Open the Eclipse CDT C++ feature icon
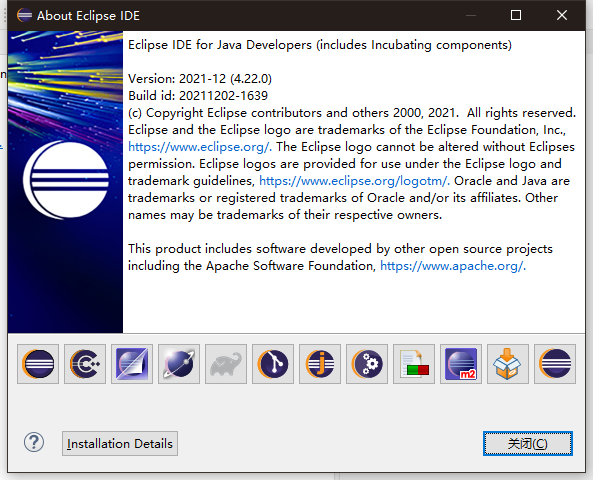 pyautogui.click(x=85, y=364)
